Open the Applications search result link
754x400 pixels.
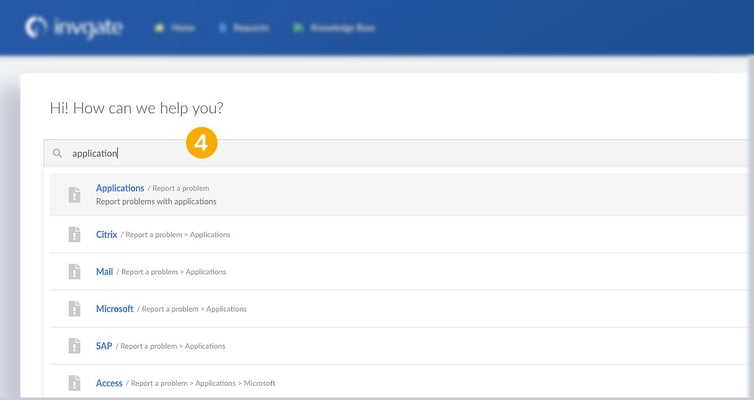120,188
